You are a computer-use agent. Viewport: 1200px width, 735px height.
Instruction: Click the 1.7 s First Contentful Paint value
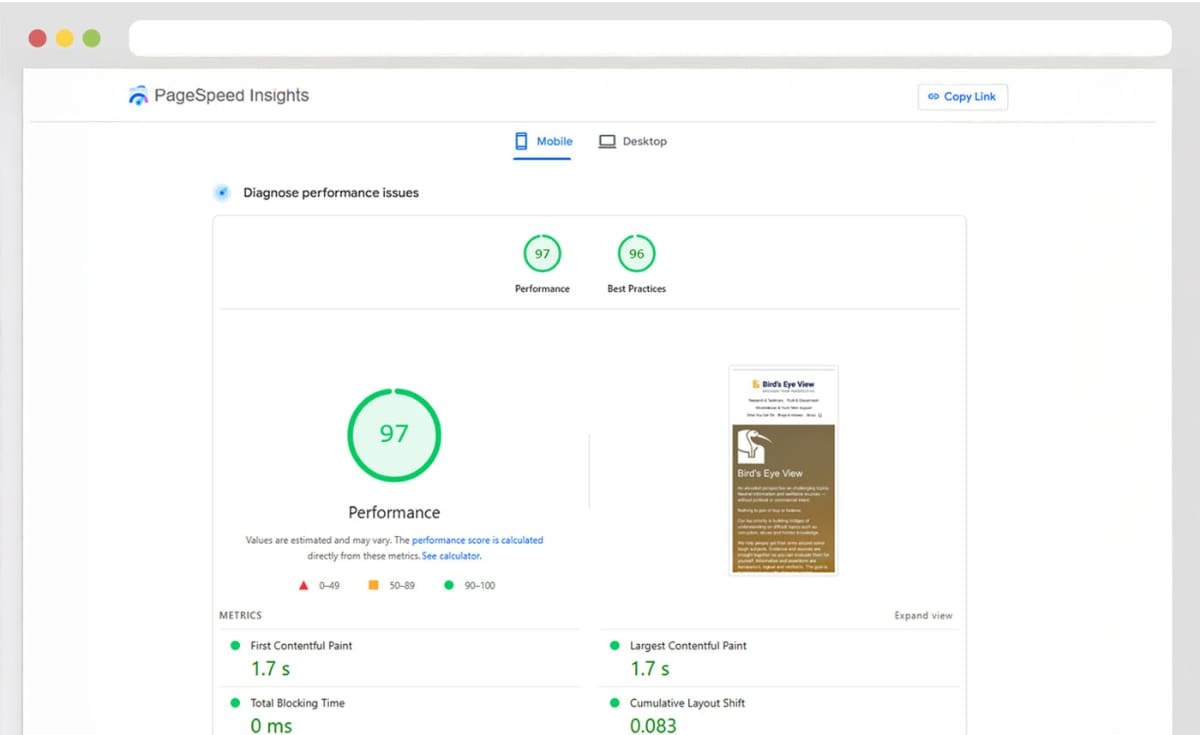(270, 669)
